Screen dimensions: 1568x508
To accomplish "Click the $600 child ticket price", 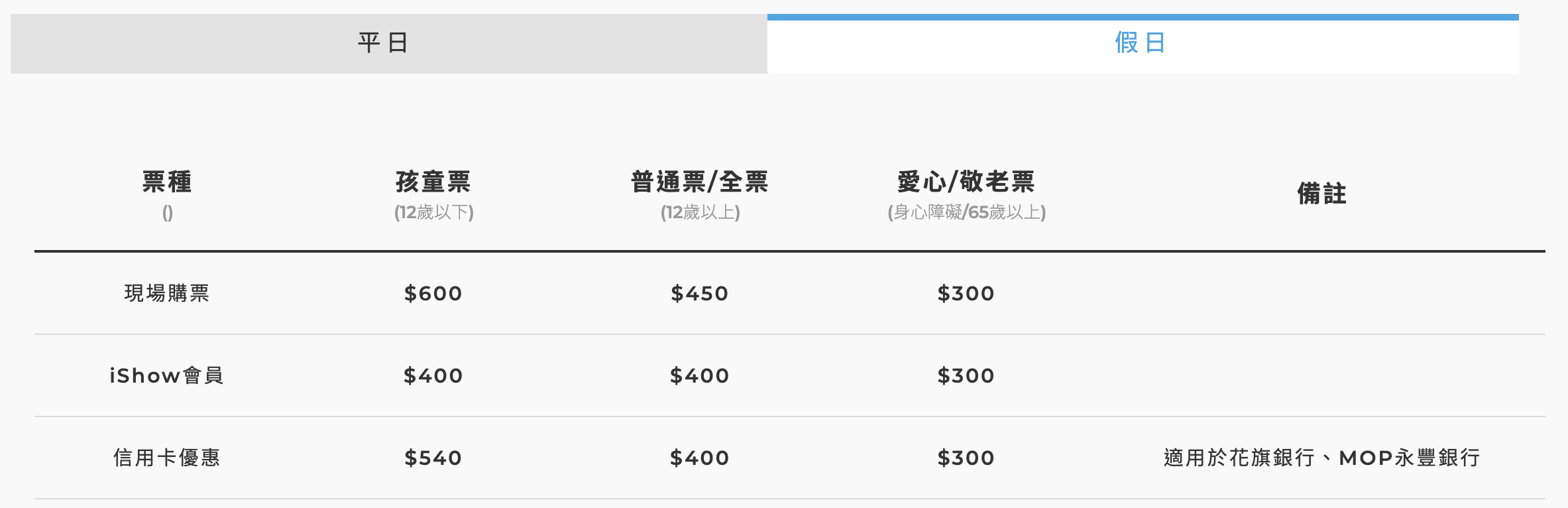I will (x=433, y=293).
